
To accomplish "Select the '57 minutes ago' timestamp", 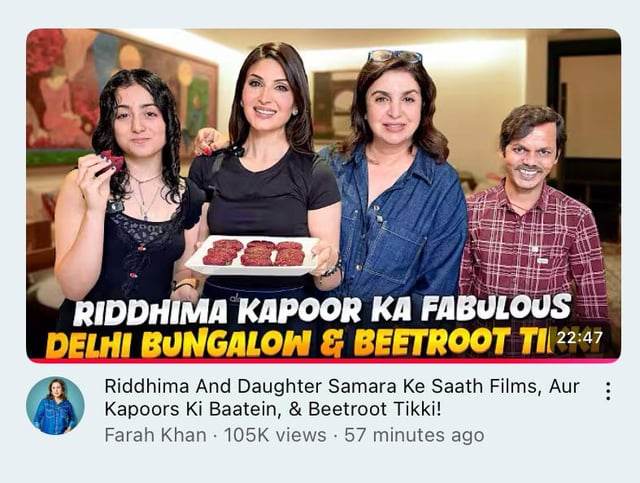I will pyautogui.click(x=414, y=435).
